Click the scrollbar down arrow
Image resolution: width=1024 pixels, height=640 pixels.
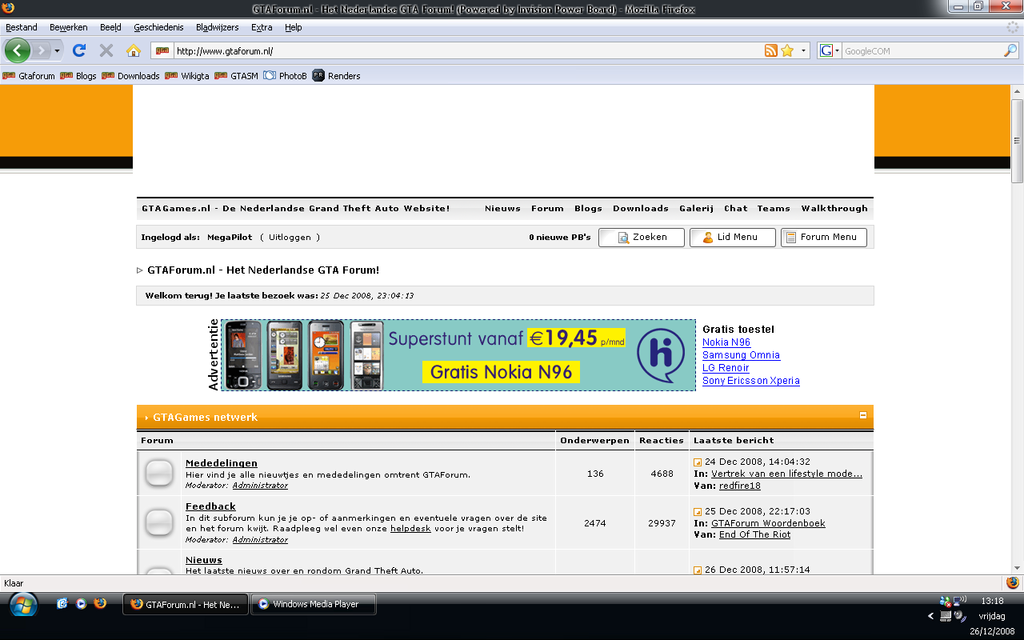(1017, 568)
